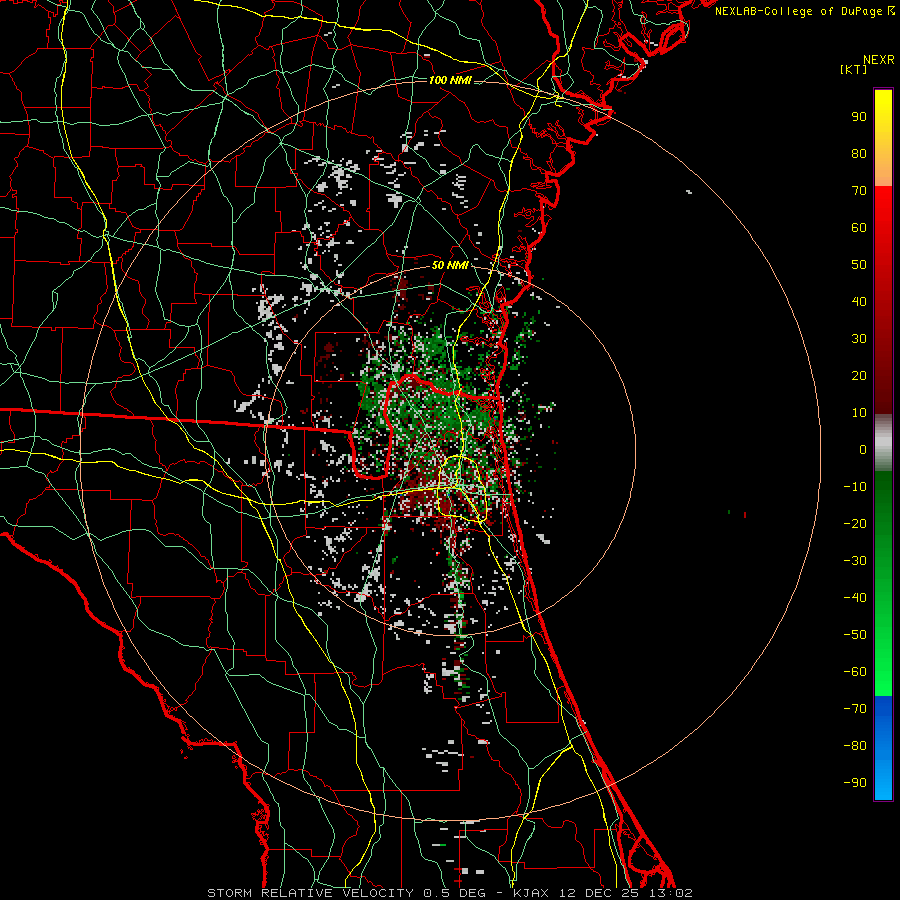Click the 100 NMI range ring label
Screen dimensions: 900x900
pos(450,80)
